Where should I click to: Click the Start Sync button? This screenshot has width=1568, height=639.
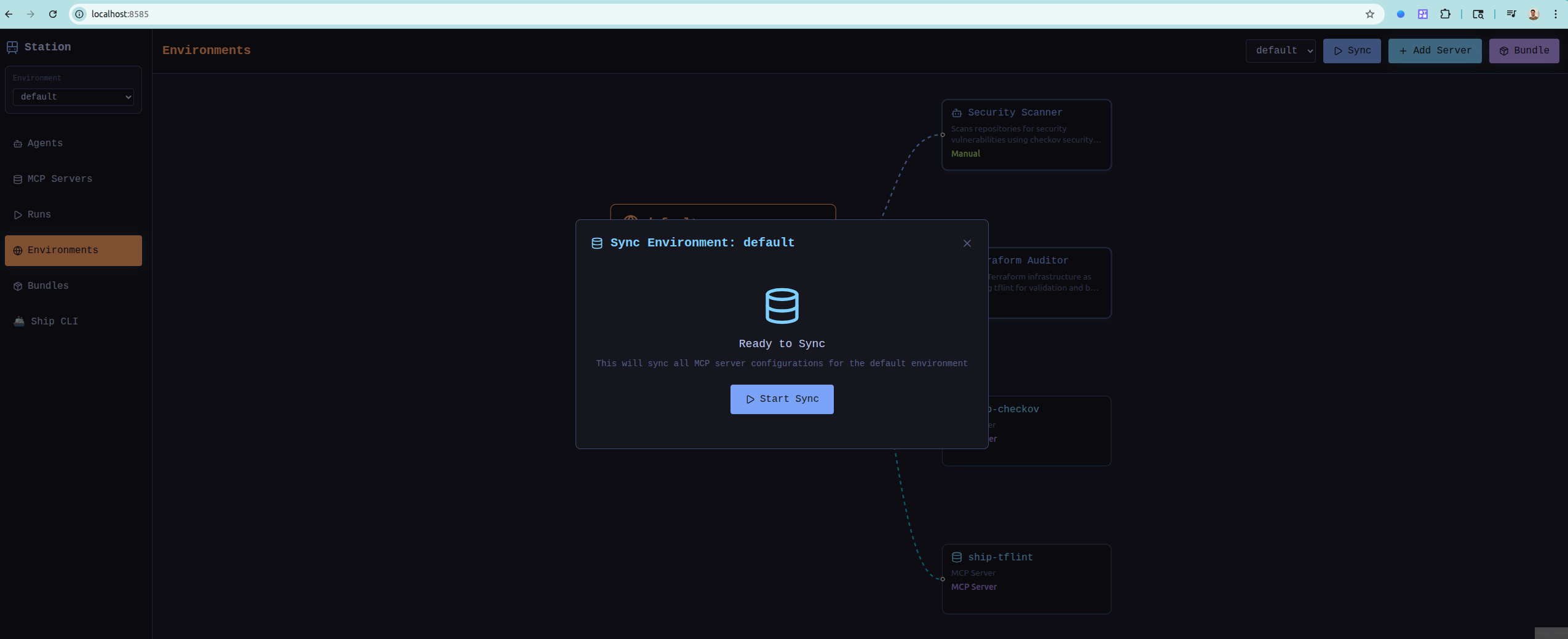[782, 399]
